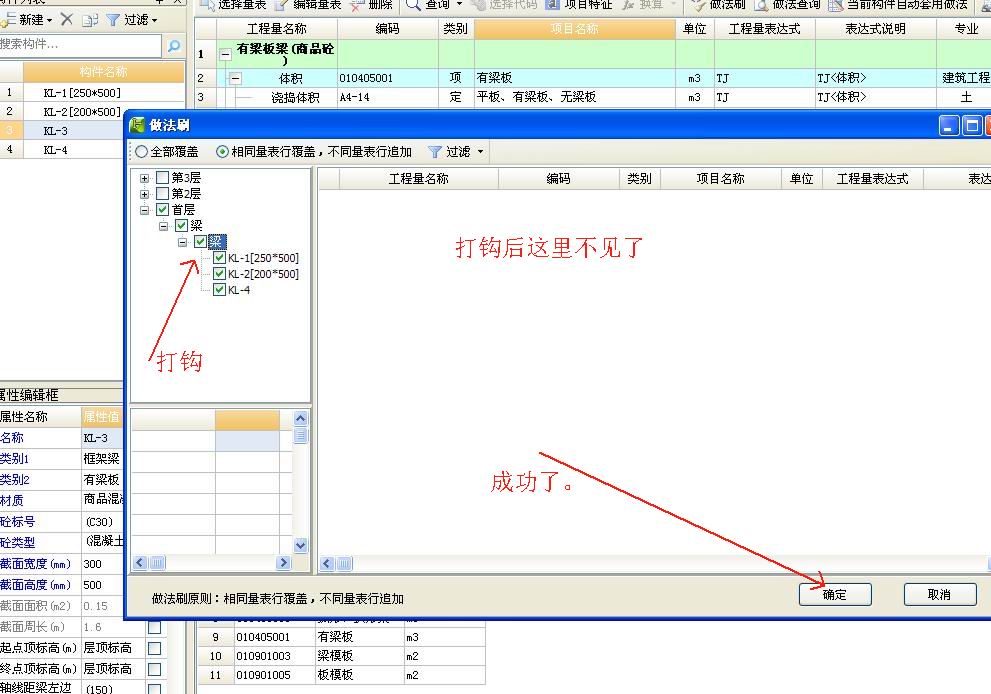Screen dimensions: 991x694
Task: Click the 过滤 funnel icon in component list toolbar
Action: (x=113, y=20)
